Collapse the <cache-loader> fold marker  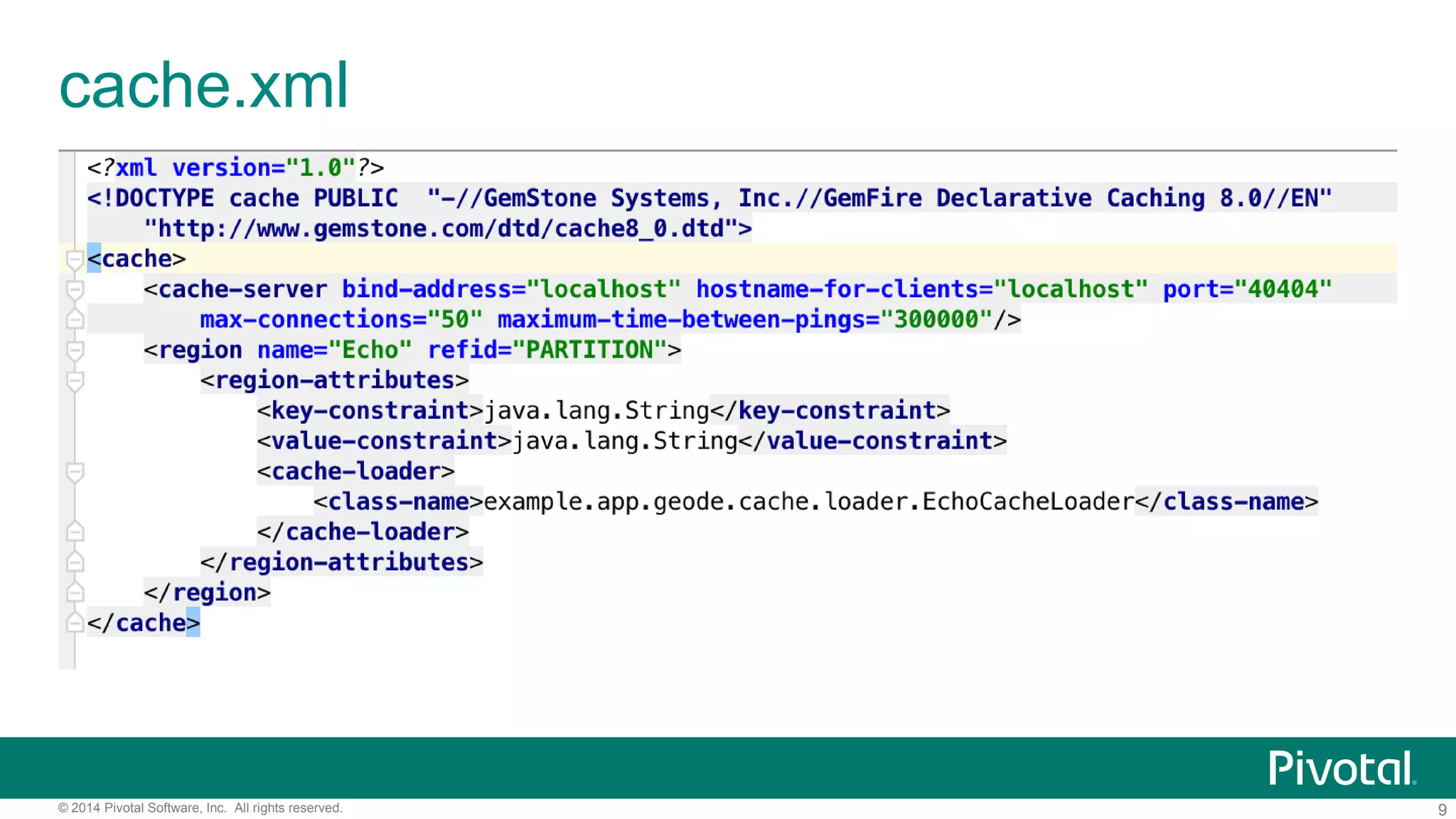(75, 472)
